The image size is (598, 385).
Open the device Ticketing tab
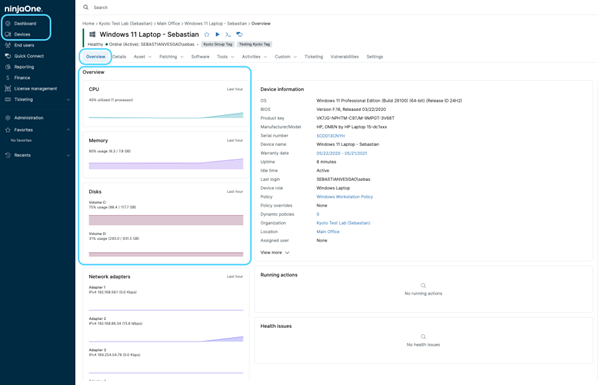click(313, 56)
